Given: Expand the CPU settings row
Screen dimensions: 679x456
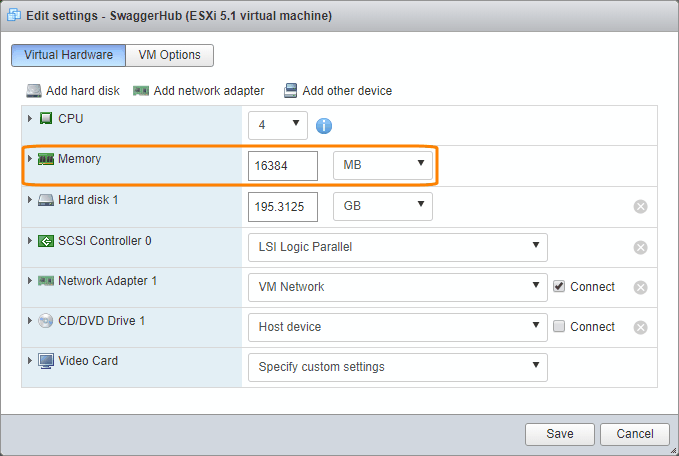Looking at the screenshot, I should pos(30,119).
